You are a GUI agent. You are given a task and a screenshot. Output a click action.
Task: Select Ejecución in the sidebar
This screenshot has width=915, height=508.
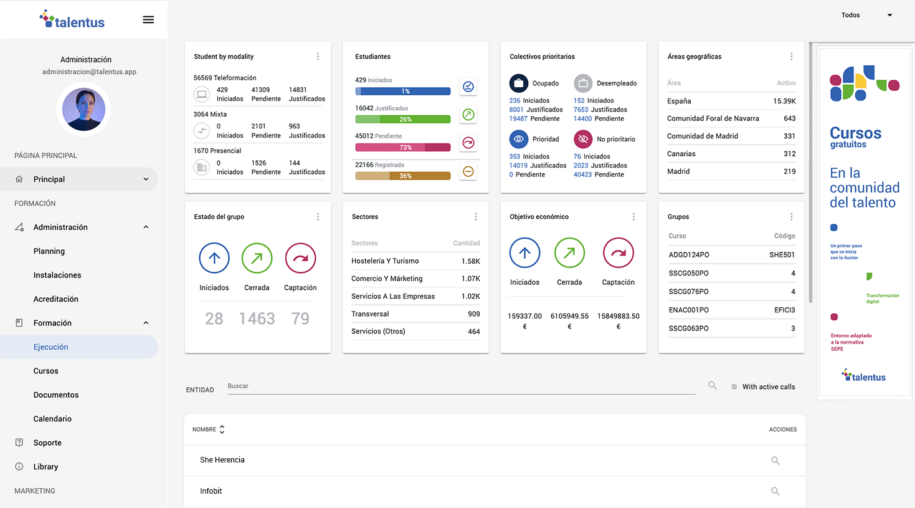coord(51,347)
